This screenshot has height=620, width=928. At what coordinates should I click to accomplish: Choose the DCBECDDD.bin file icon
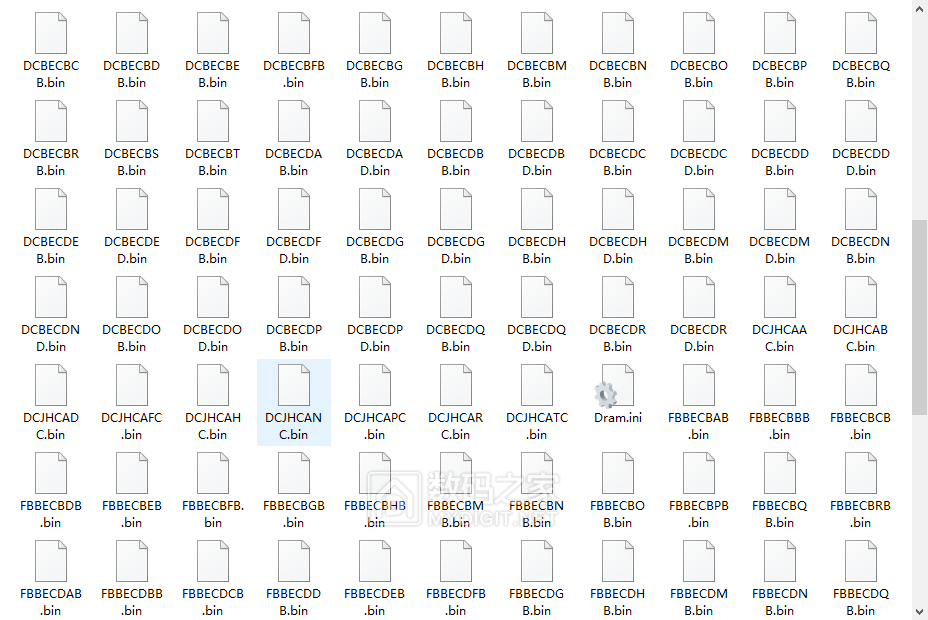861,122
